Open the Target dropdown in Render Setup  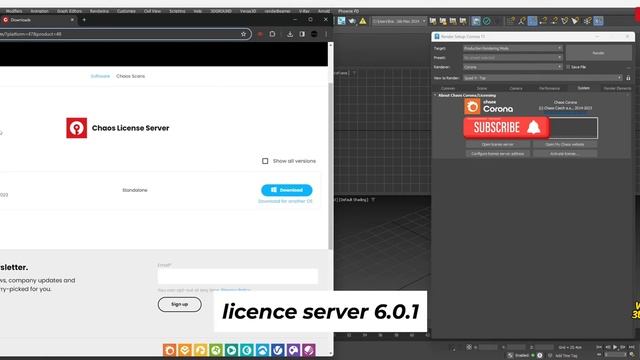[513, 48]
